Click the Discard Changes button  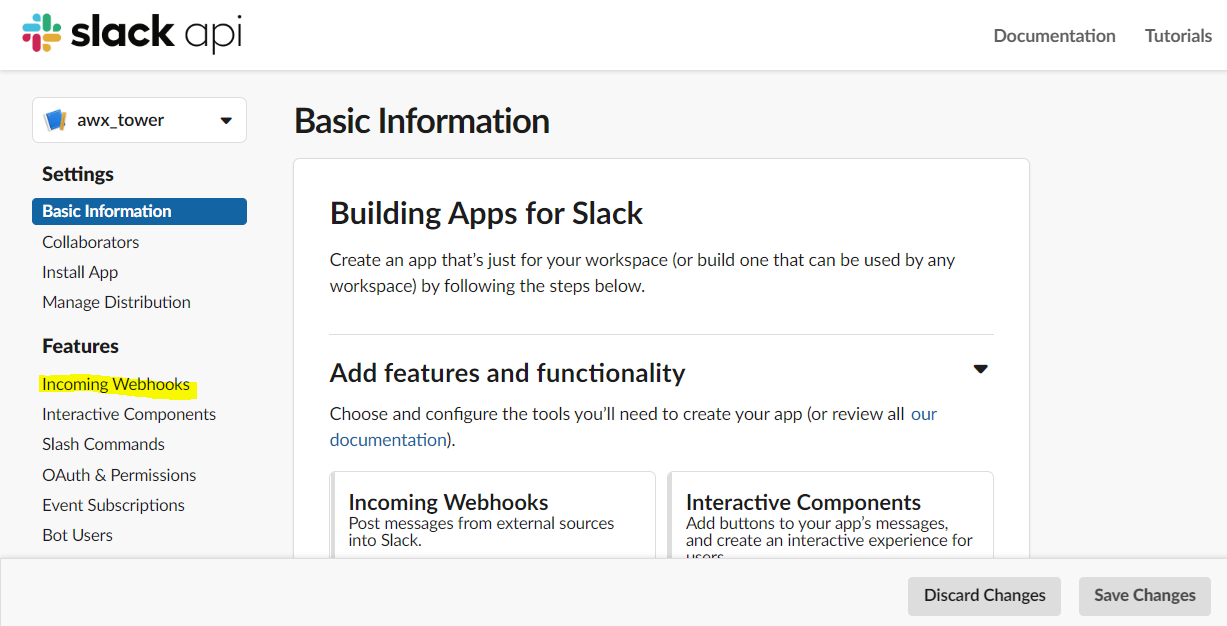[x=985, y=595]
